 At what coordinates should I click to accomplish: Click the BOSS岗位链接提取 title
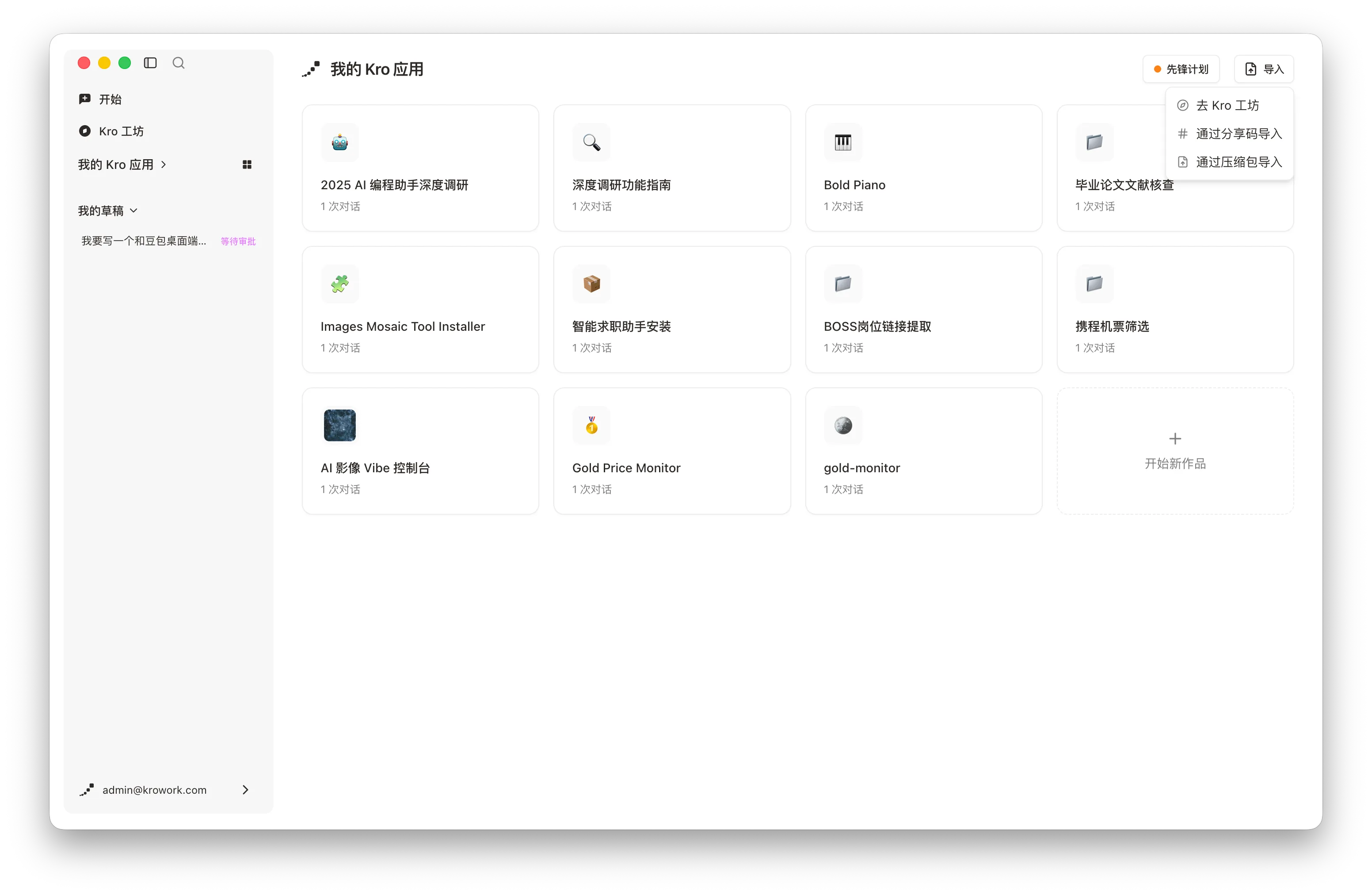[877, 326]
